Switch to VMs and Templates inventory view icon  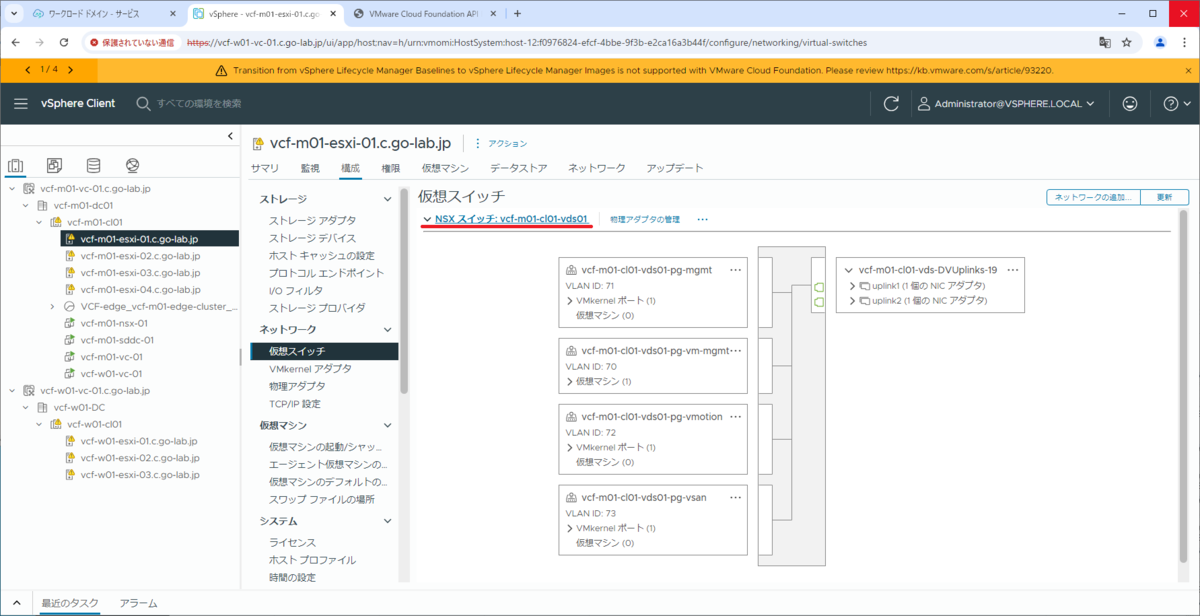coord(55,165)
